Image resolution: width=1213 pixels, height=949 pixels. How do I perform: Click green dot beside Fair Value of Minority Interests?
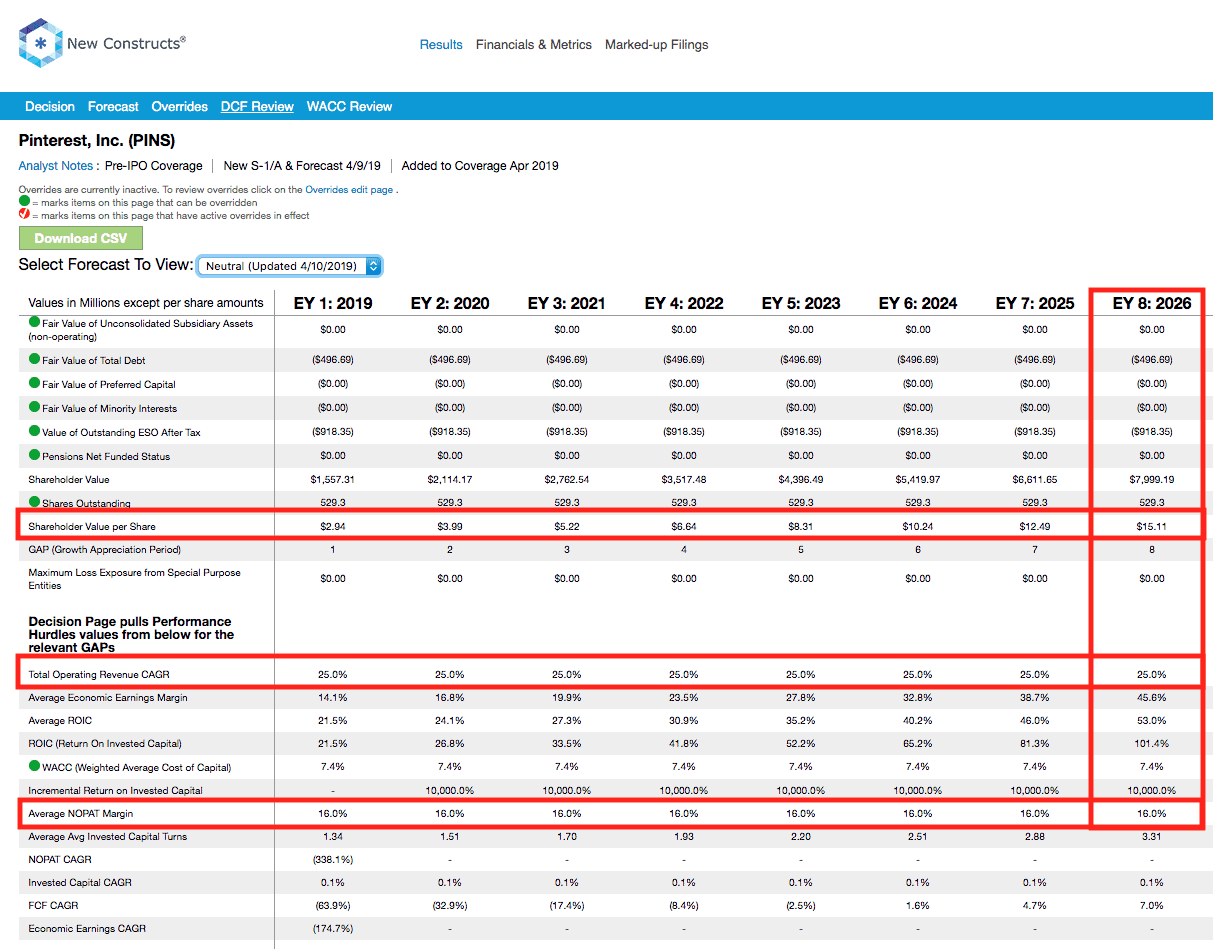[x=34, y=407]
